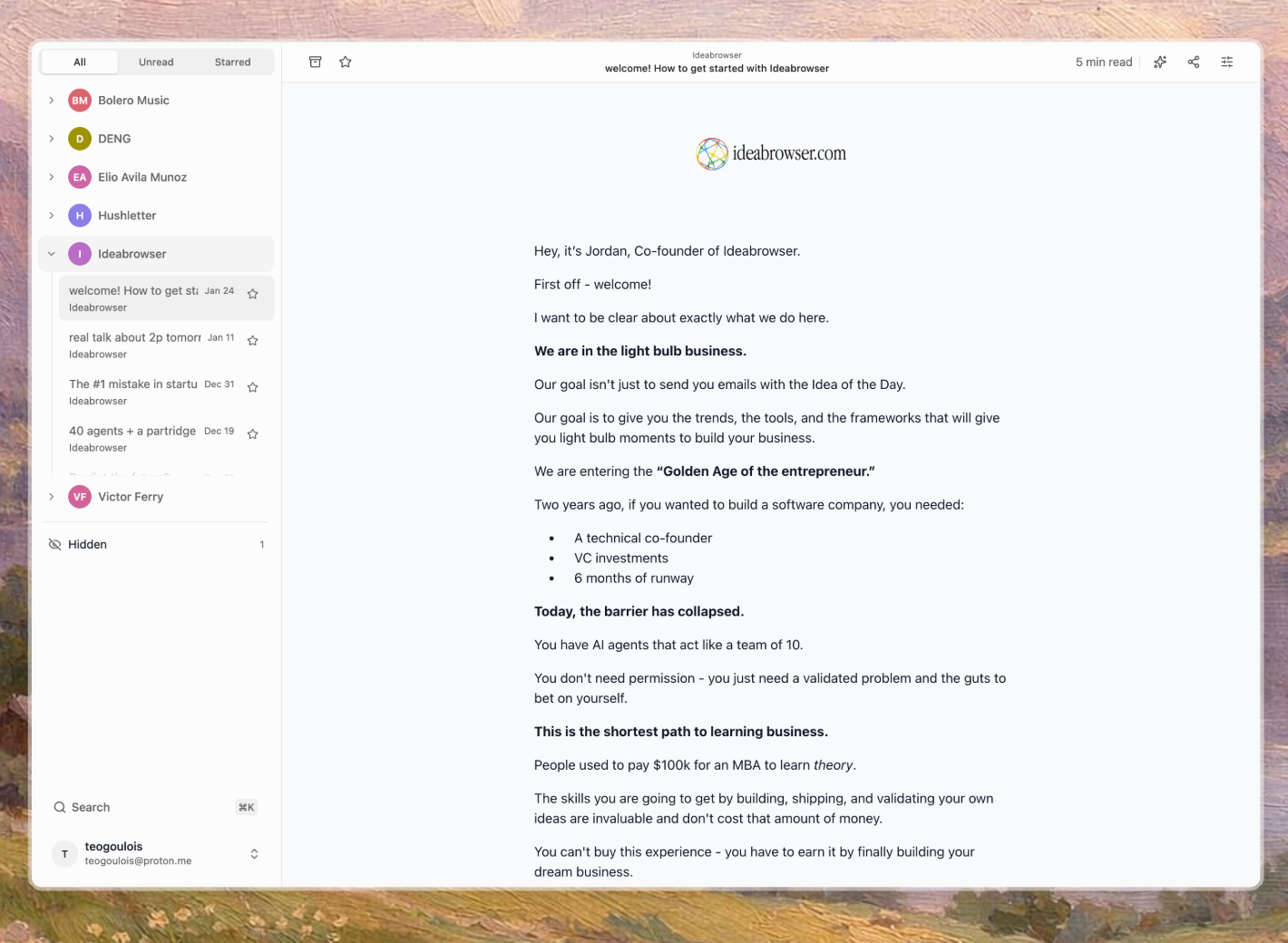Open the share icon in toolbar
Viewport: 1288px width, 943px height.
[1194, 62]
